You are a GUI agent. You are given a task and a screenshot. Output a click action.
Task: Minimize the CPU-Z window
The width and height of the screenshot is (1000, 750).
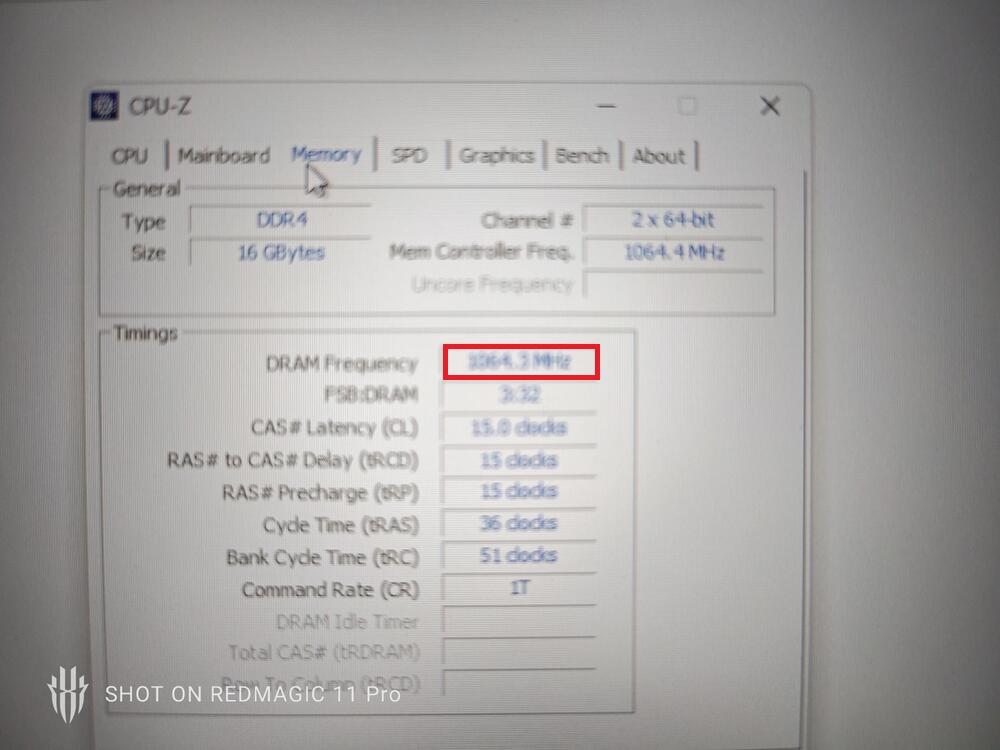point(607,106)
